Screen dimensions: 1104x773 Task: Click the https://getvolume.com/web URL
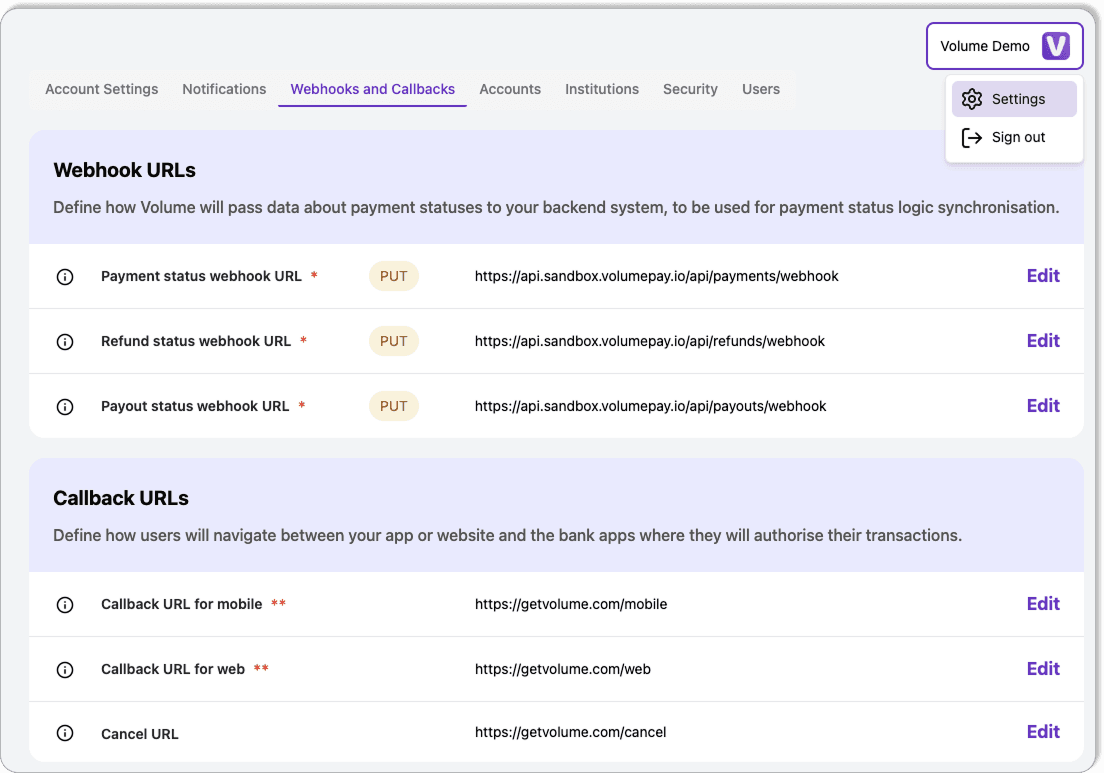pyautogui.click(x=563, y=669)
